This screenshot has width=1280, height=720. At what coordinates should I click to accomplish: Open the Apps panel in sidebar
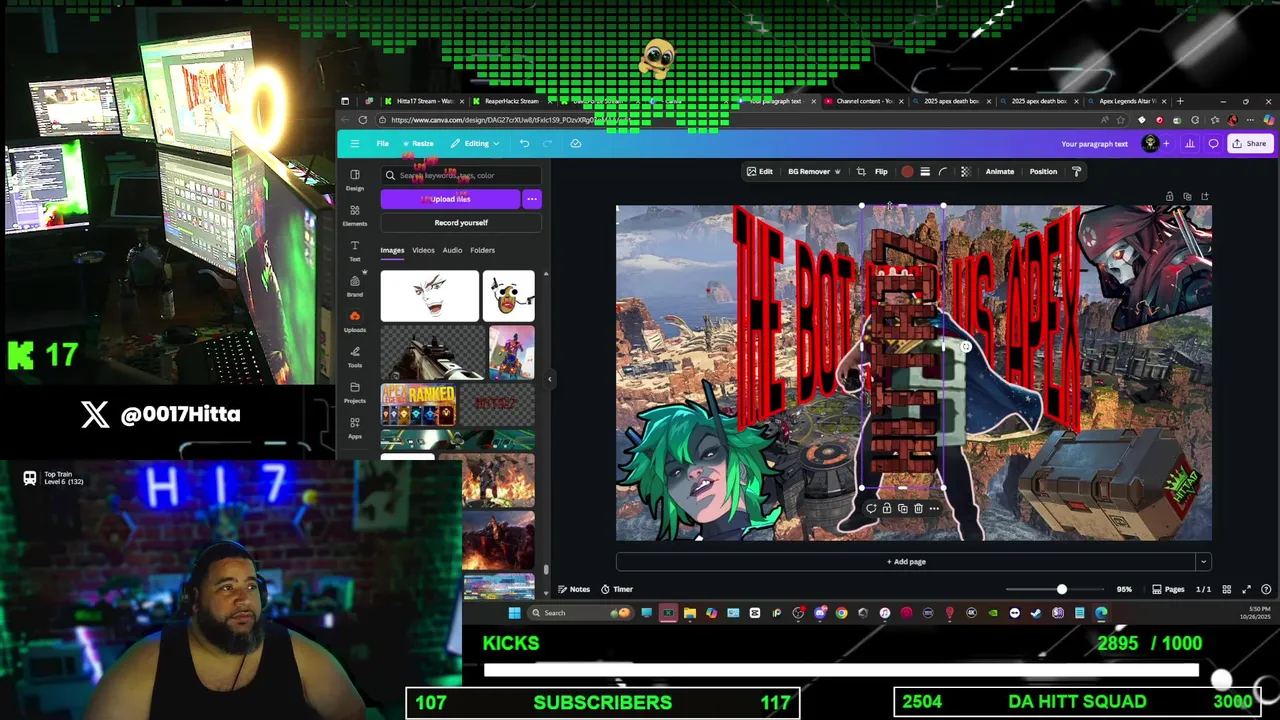click(x=355, y=428)
